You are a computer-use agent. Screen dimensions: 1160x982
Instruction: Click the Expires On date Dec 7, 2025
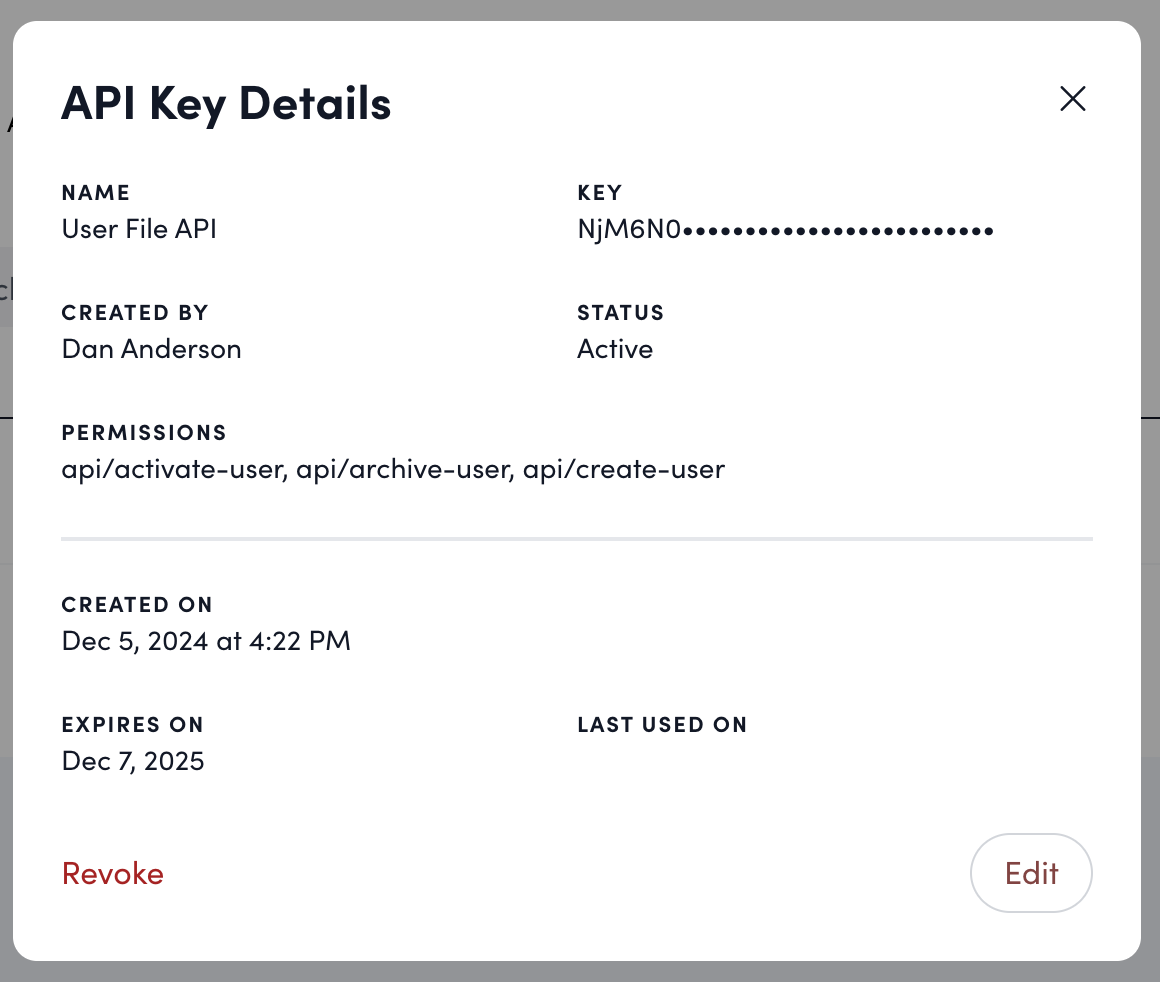pyautogui.click(x=133, y=761)
